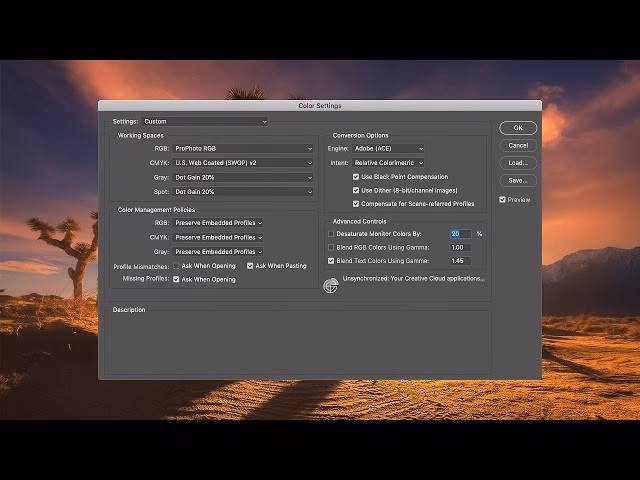Toggle Blend Text Colors Using Gamma
This screenshot has width=640, height=480.
tap(331, 261)
